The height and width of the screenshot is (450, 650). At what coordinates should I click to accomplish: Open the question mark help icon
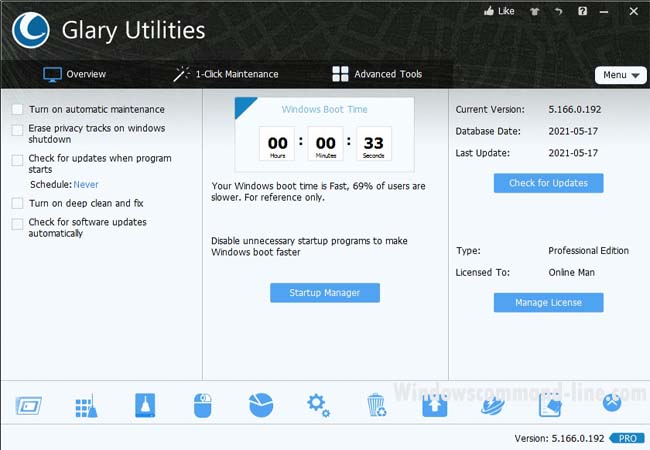point(582,11)
